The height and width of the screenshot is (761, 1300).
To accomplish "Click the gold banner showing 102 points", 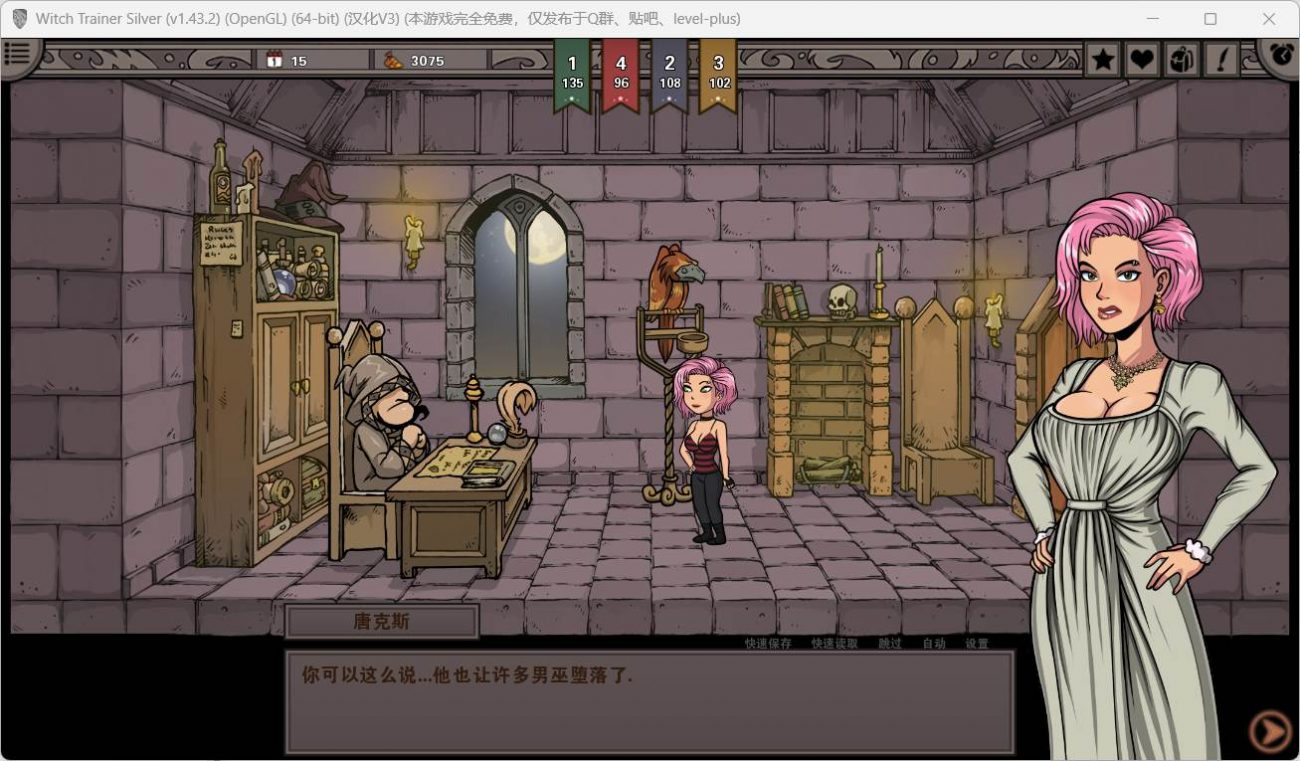I will click(x=720, y=70).
